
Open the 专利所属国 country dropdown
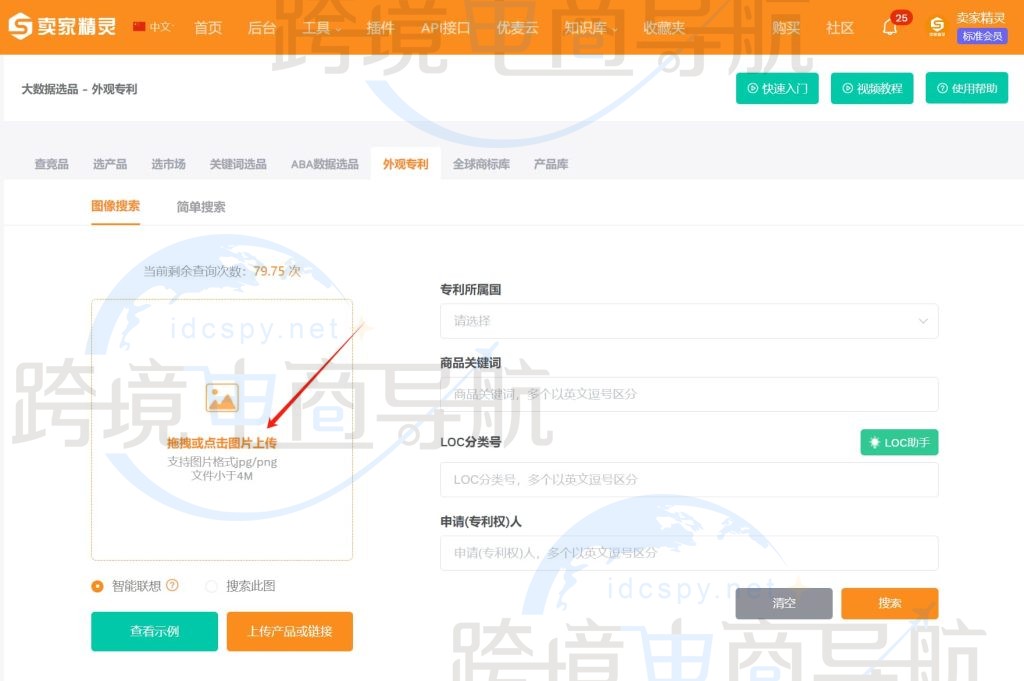pos(689,321)
